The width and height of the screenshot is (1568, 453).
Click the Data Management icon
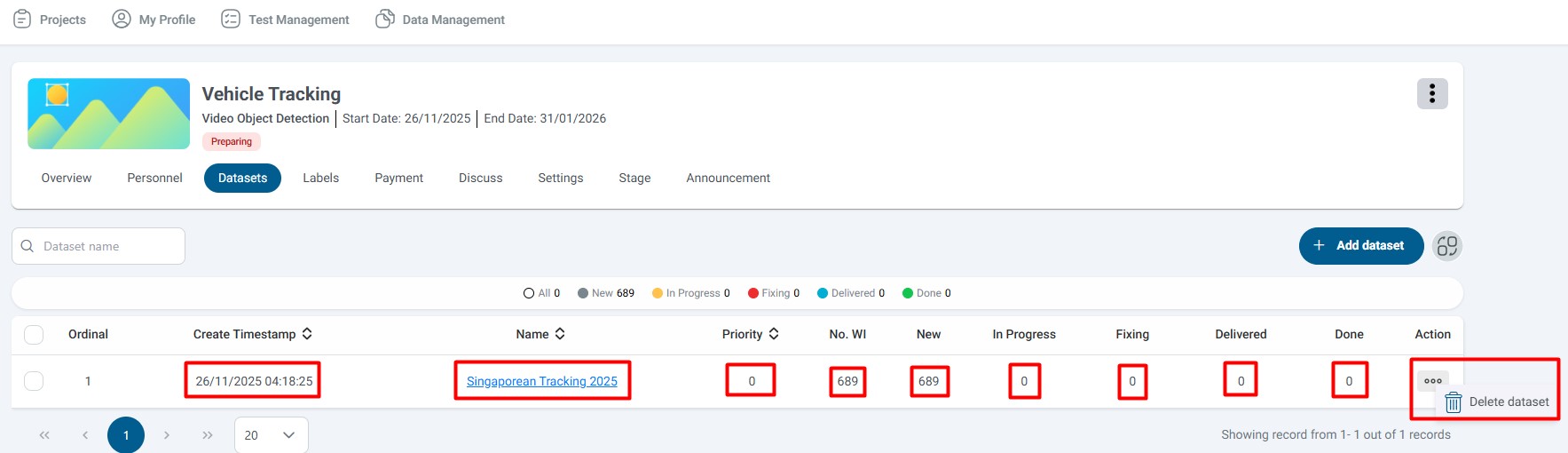point(385,19)
